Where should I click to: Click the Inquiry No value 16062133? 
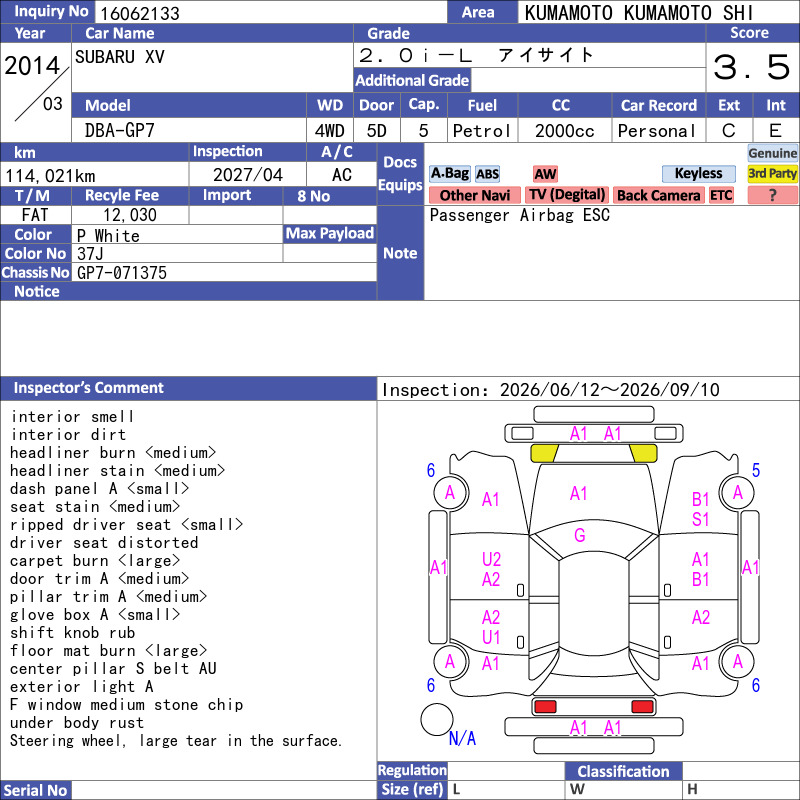140,13
